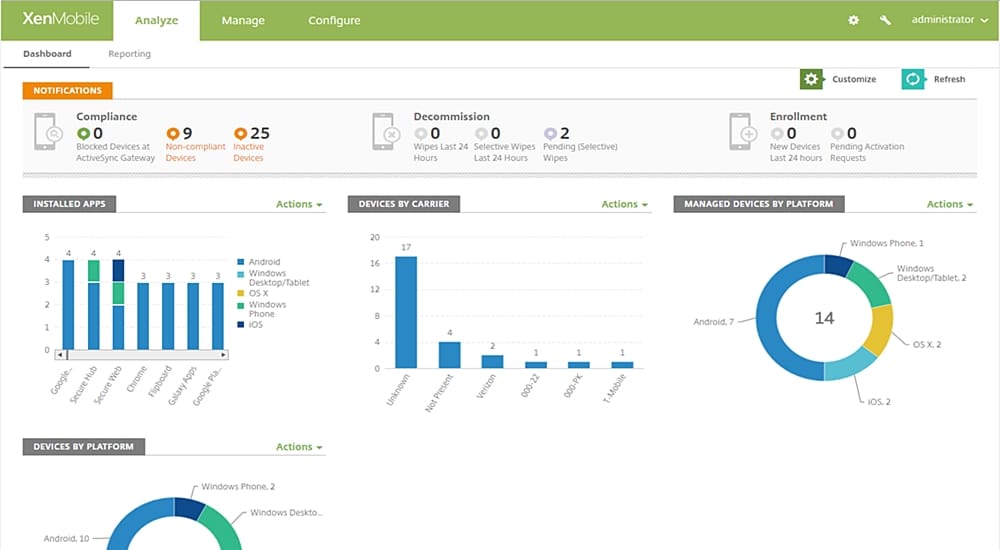Click the Inactive Devices orange marker icon
This screenshot has height=550, width=1000.
point(240,133)
